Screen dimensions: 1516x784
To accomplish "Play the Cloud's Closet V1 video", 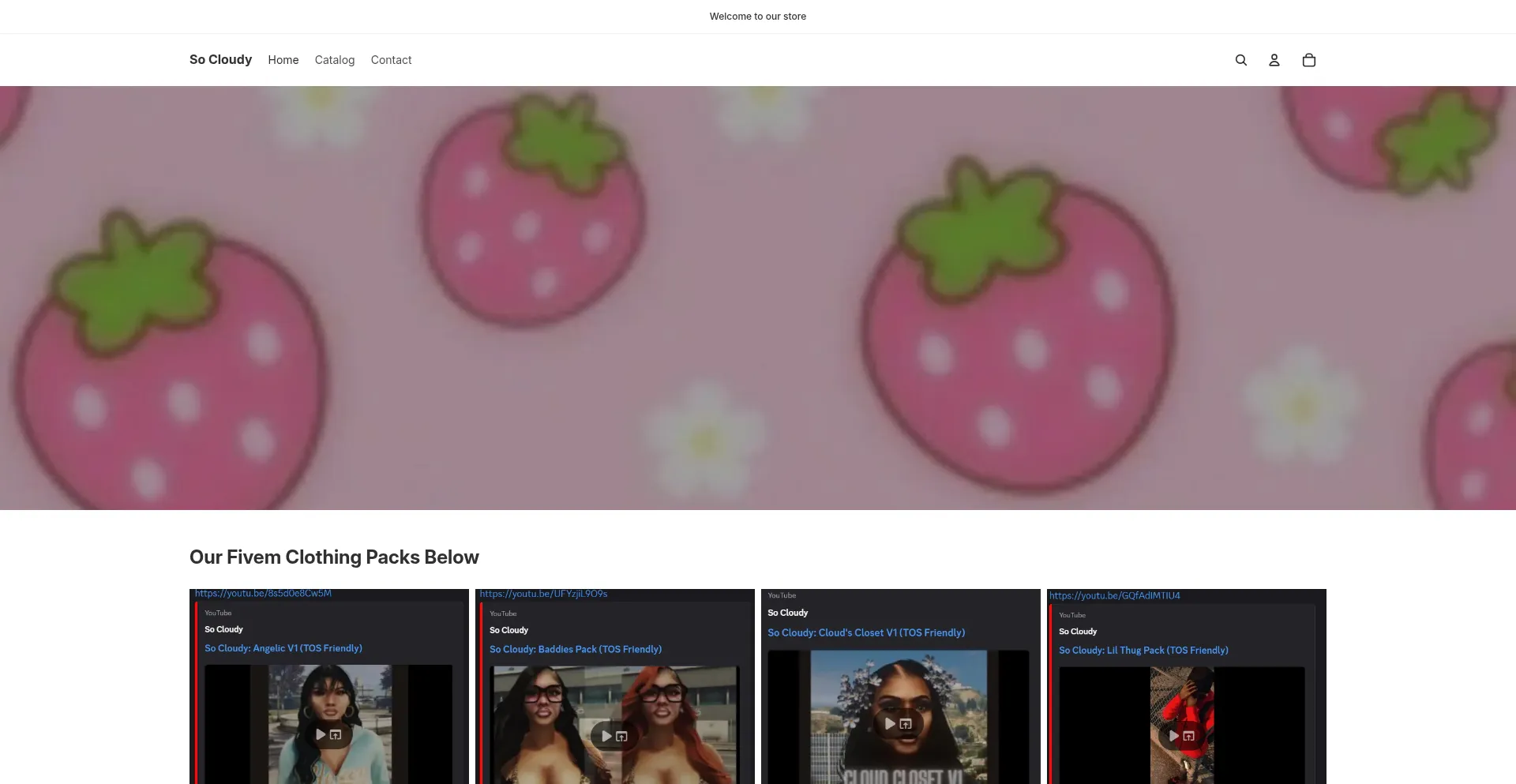I will (x=890, y=723).
